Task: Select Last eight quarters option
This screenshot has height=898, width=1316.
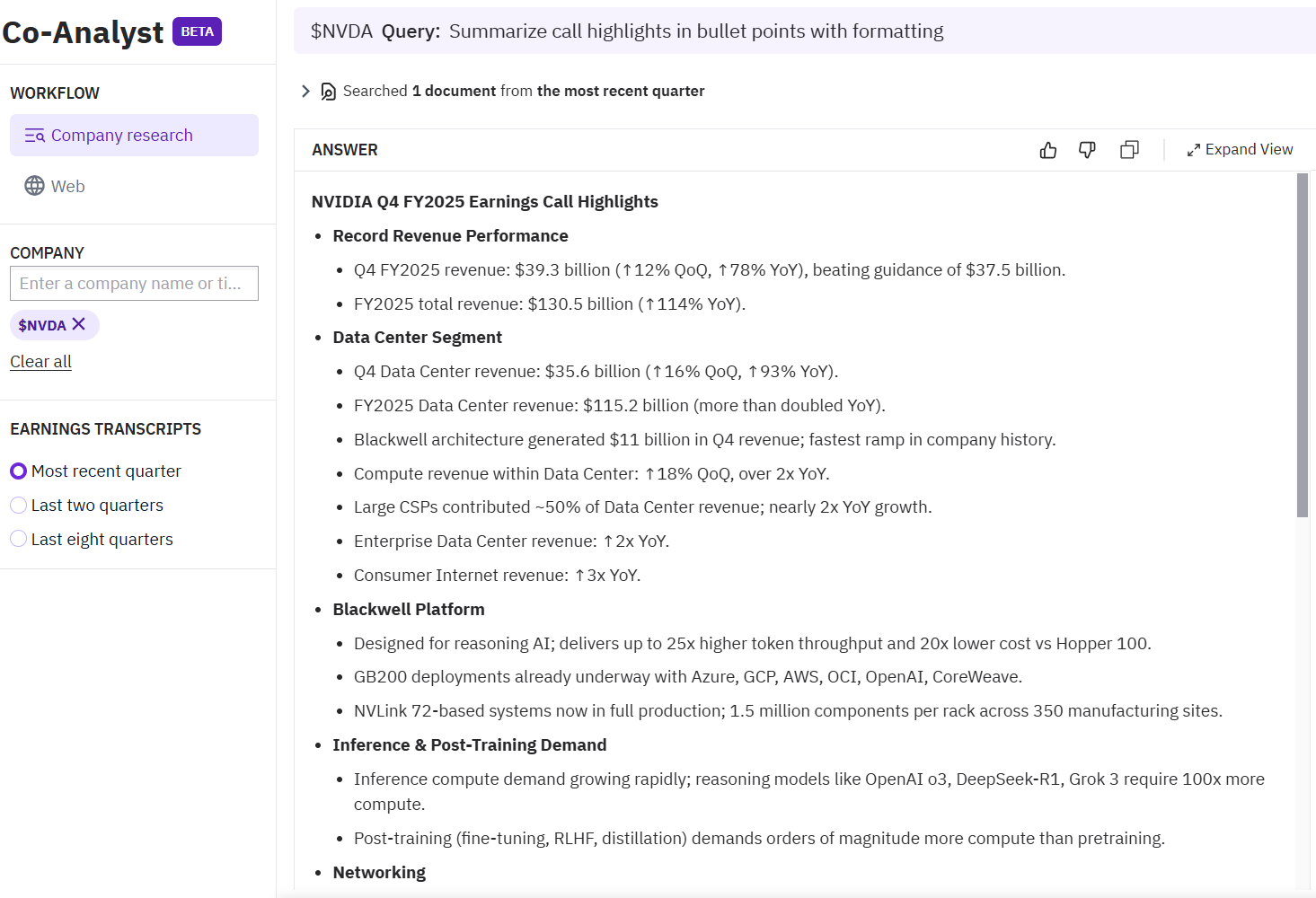Action: 18,540
